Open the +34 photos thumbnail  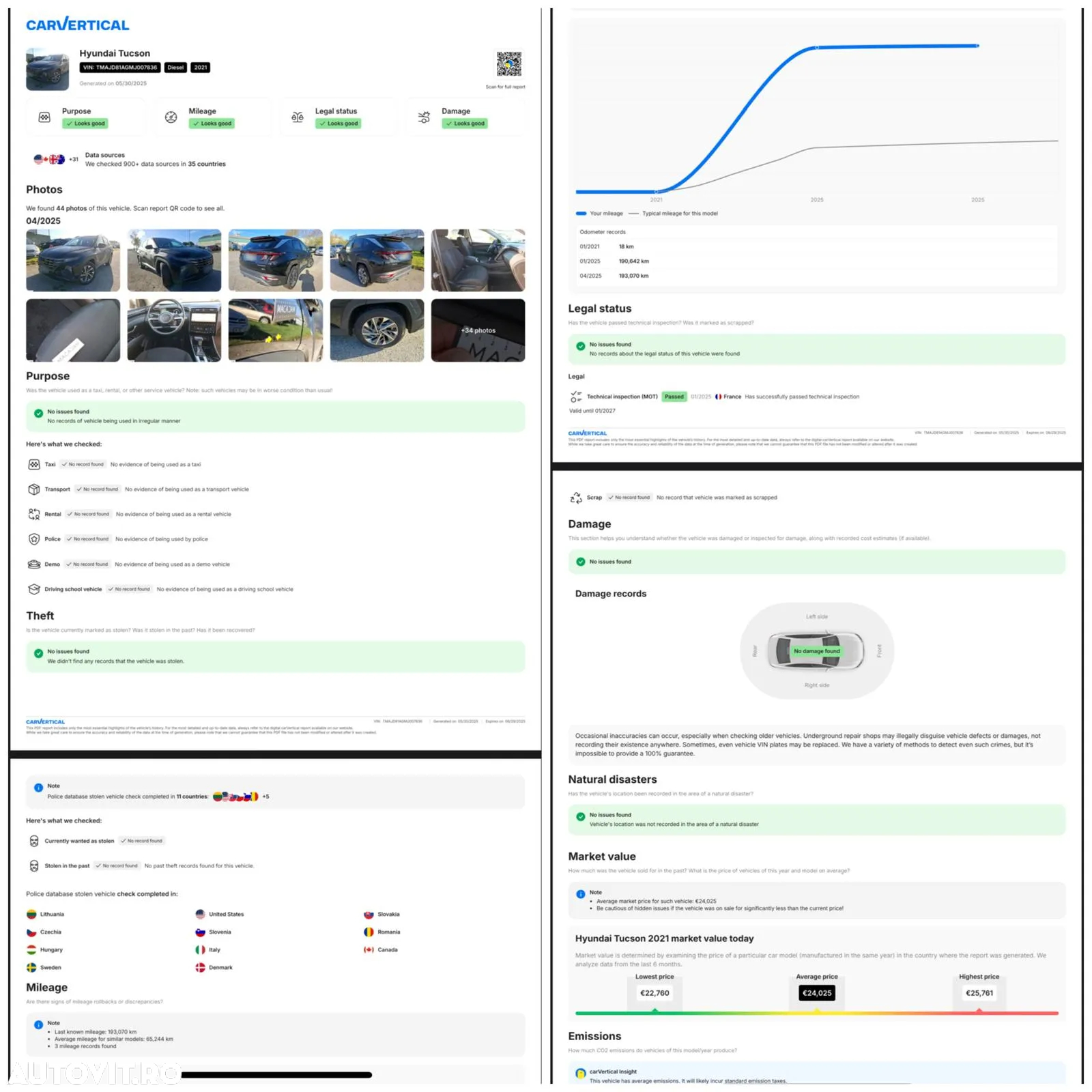[478, 330]
